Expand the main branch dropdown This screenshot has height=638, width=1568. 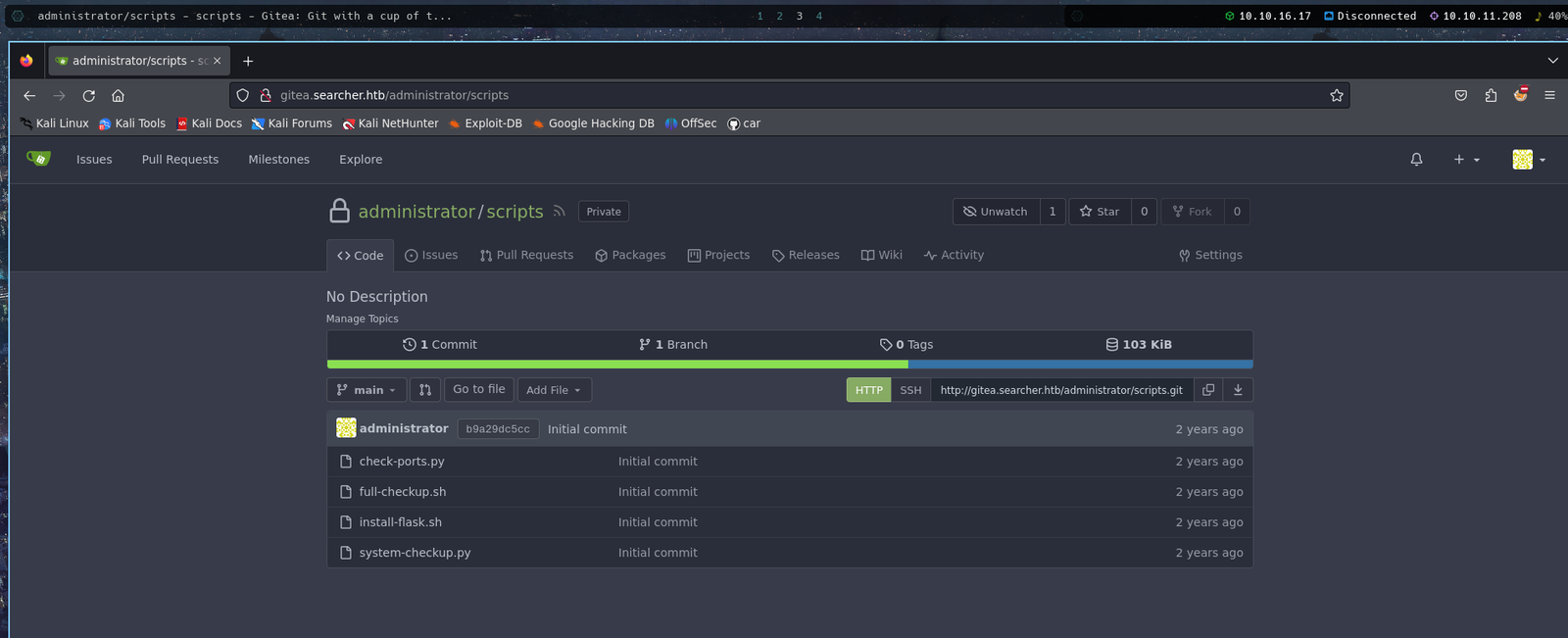367,390
